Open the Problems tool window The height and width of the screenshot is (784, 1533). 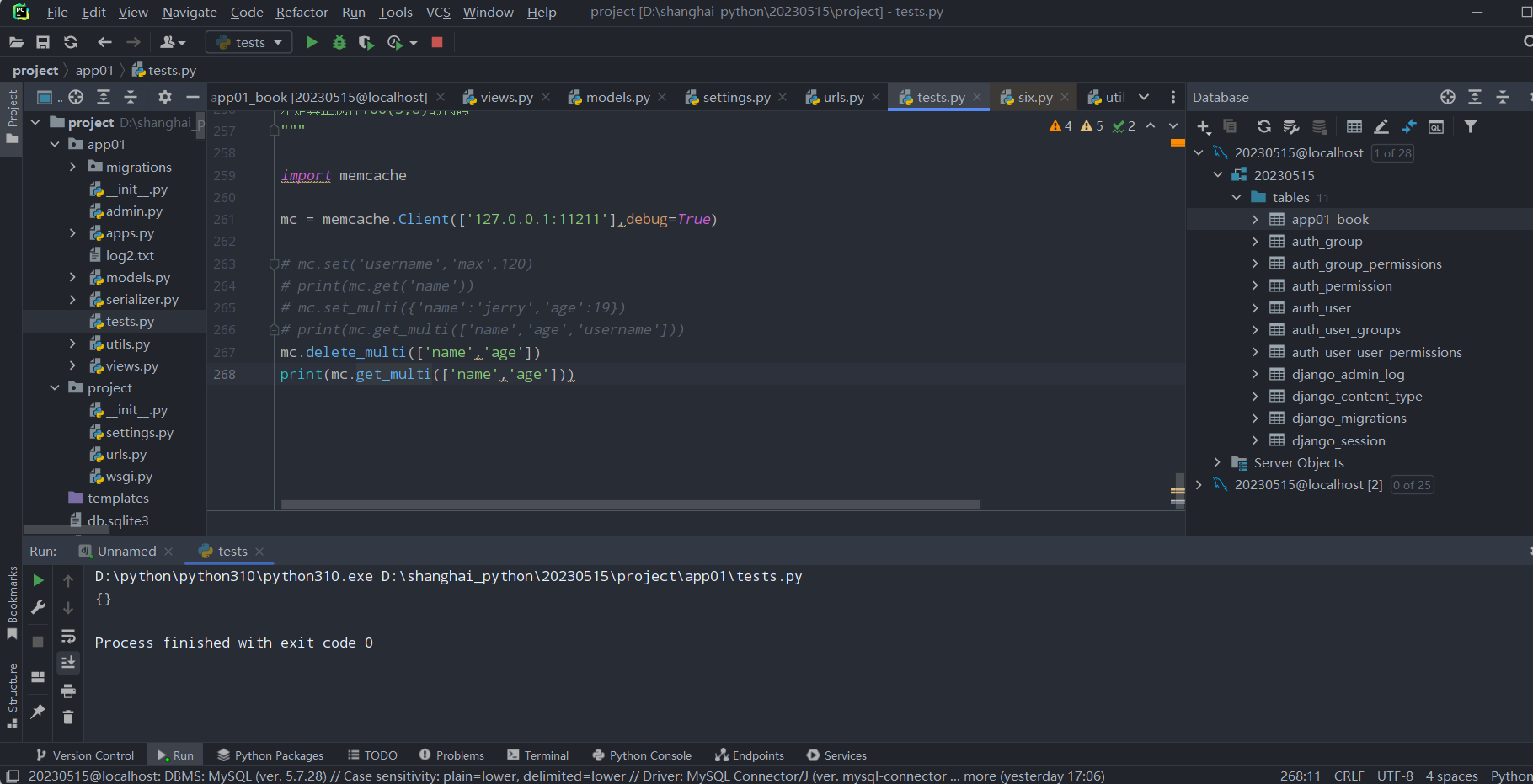451,755
